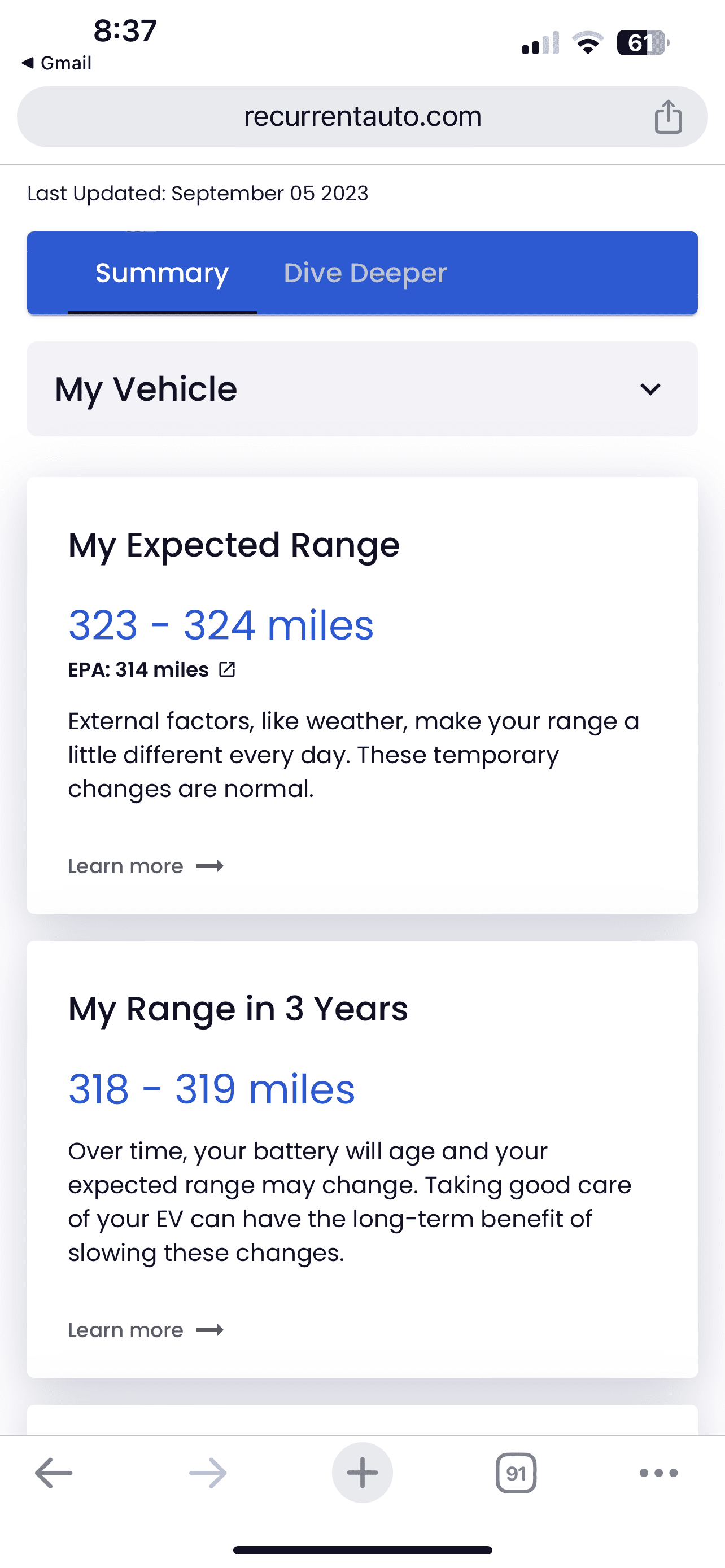The width and height of the screenshot is (725, 1568).
Task: Tap the browser forward arrow
Action: point(208,1473)
